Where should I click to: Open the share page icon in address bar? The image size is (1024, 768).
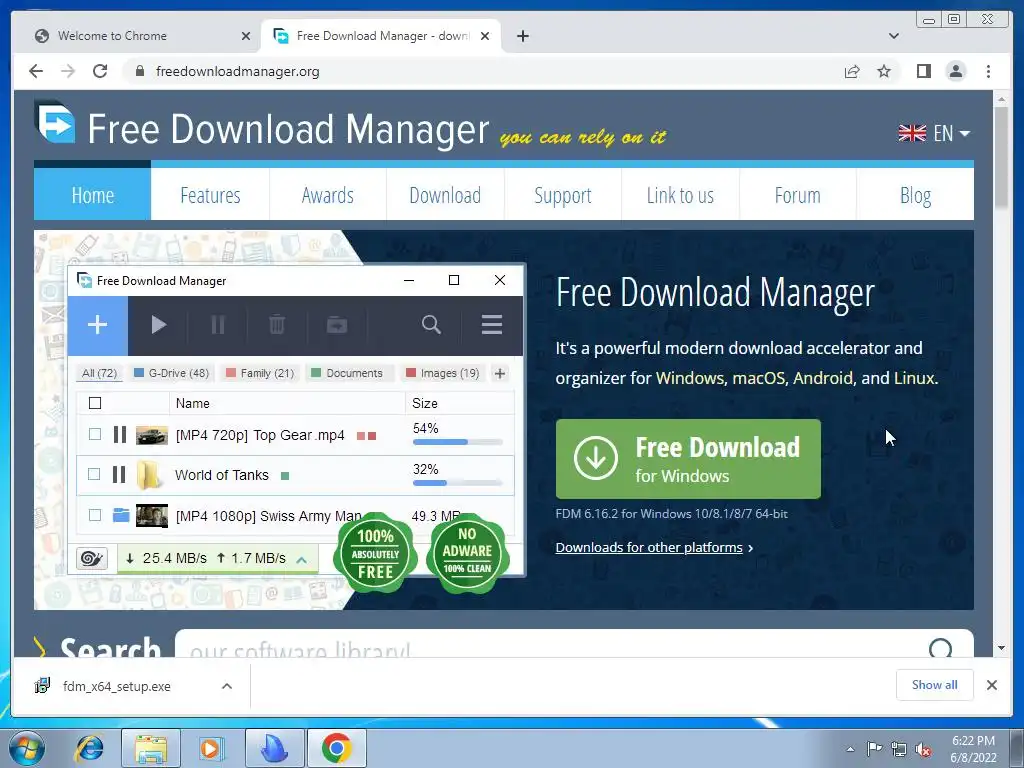852,71
